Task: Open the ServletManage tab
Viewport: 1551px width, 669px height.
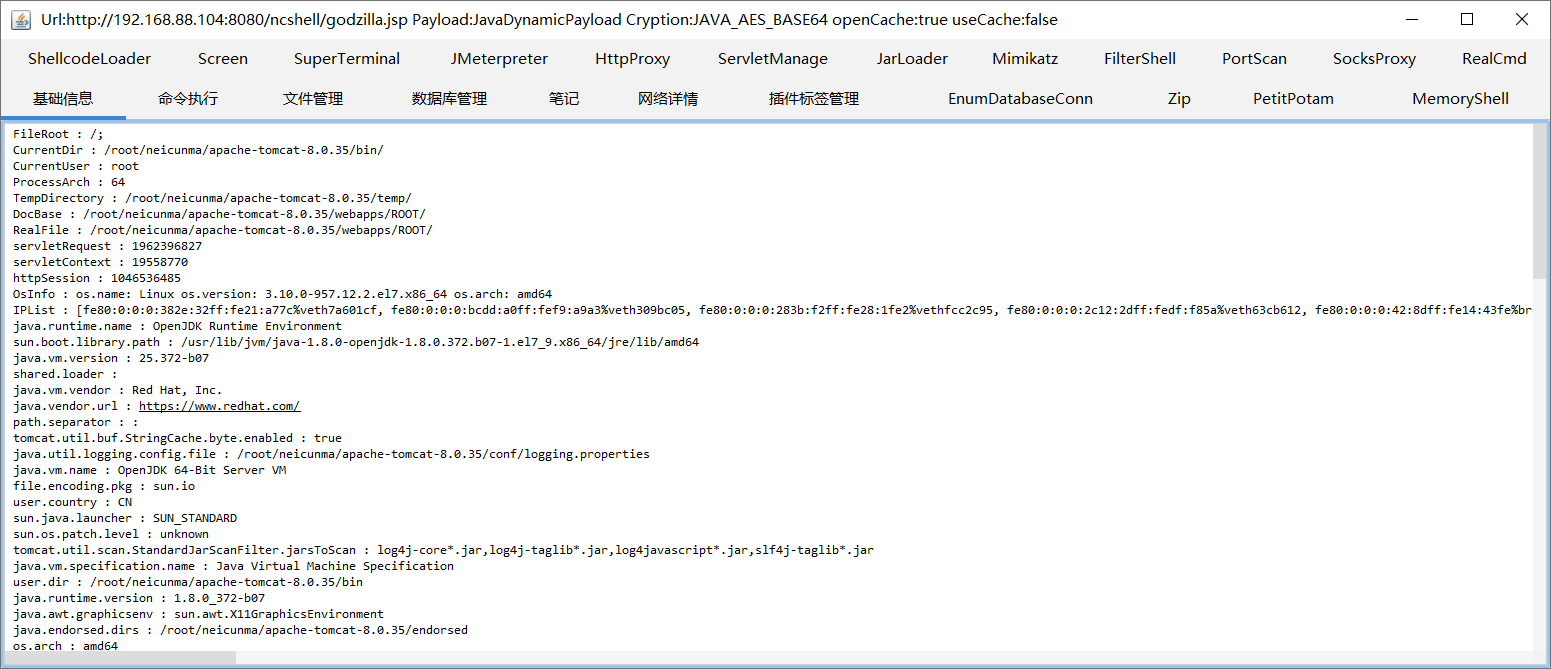Action: coord(772,59)
